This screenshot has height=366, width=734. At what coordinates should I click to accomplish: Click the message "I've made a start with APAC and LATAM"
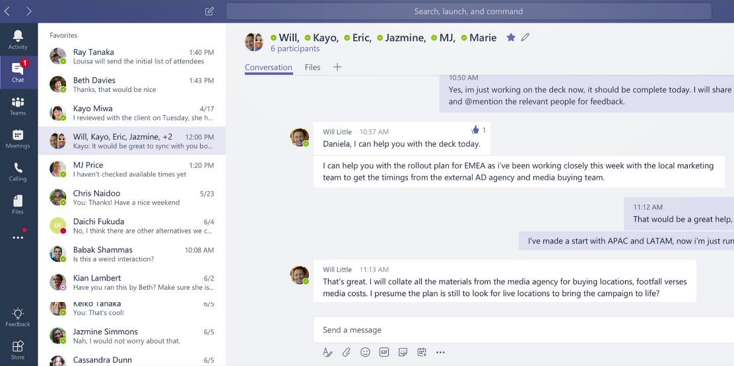[626, 241]
